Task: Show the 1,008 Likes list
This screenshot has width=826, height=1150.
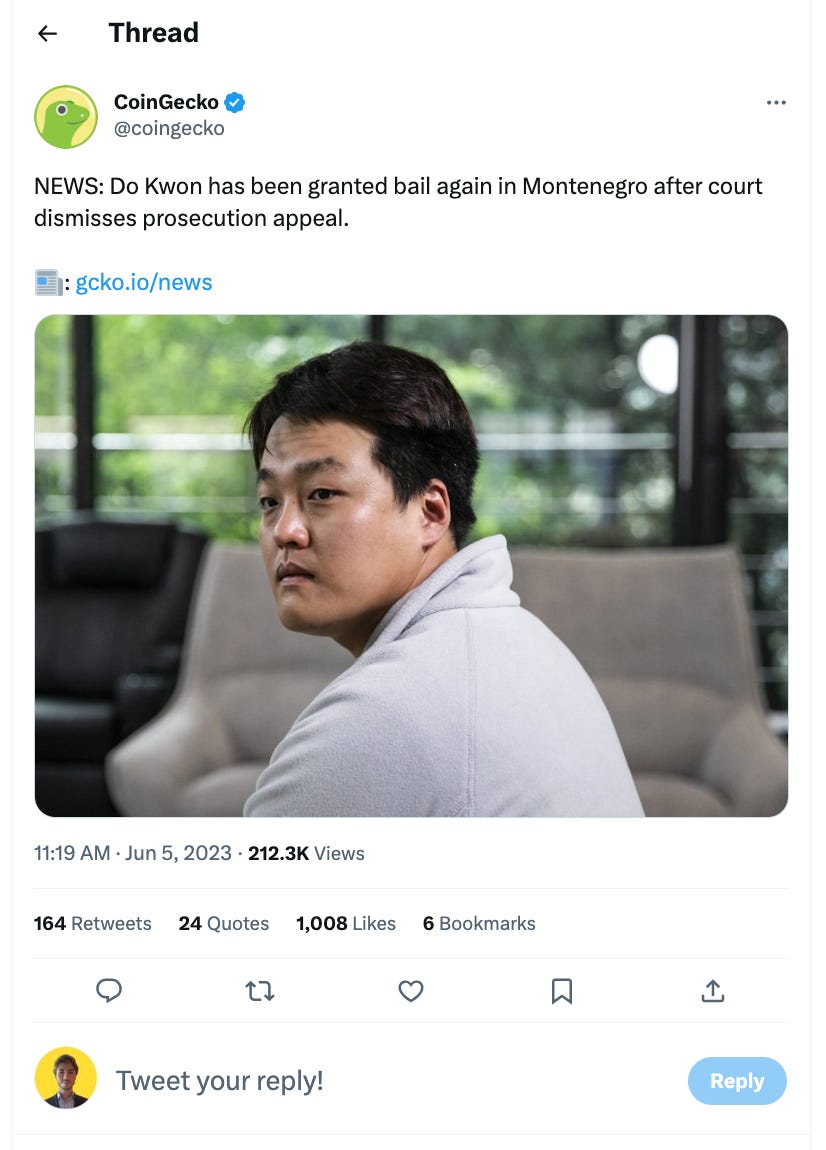Action: coord(346,923)
